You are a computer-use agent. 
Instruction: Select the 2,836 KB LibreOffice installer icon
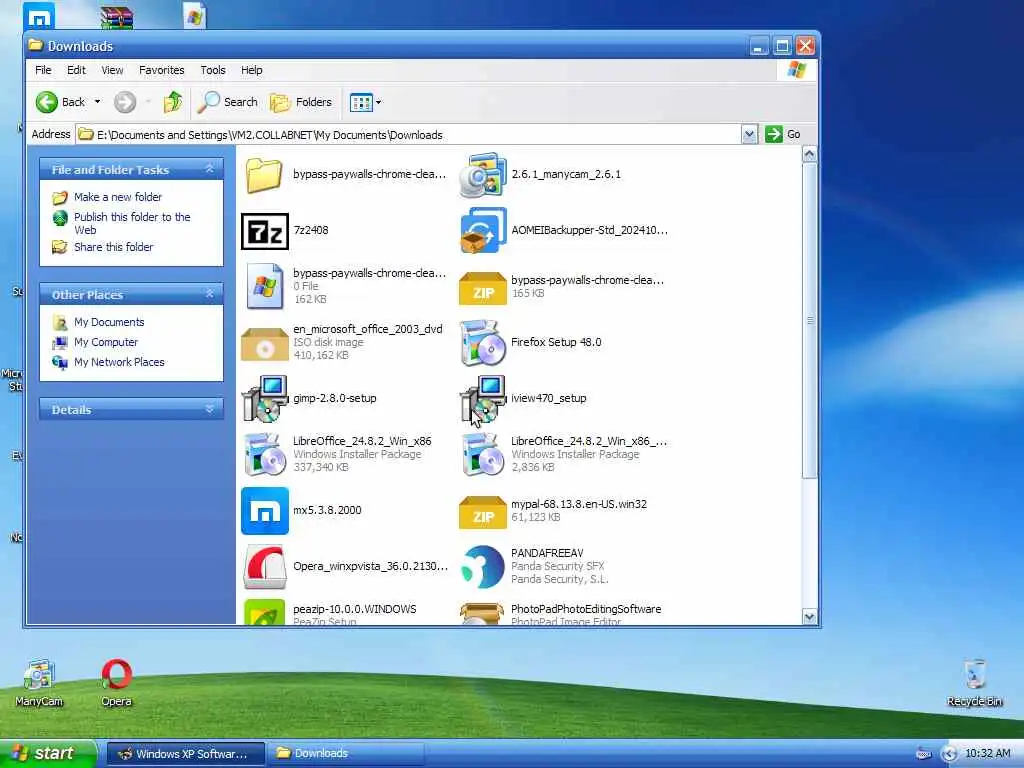[483, 455]
